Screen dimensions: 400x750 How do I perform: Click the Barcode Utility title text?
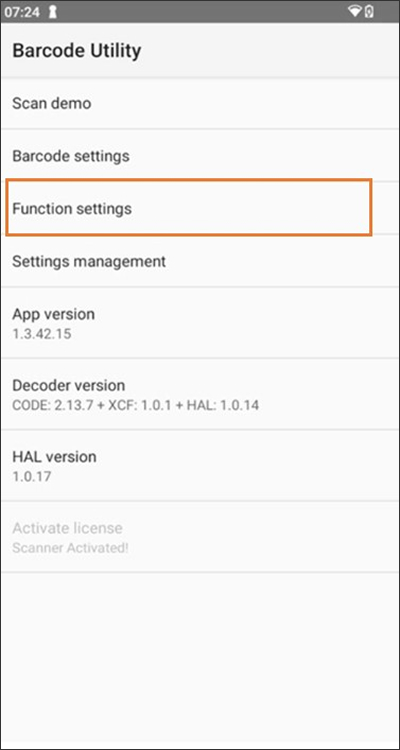pos(77,51)
